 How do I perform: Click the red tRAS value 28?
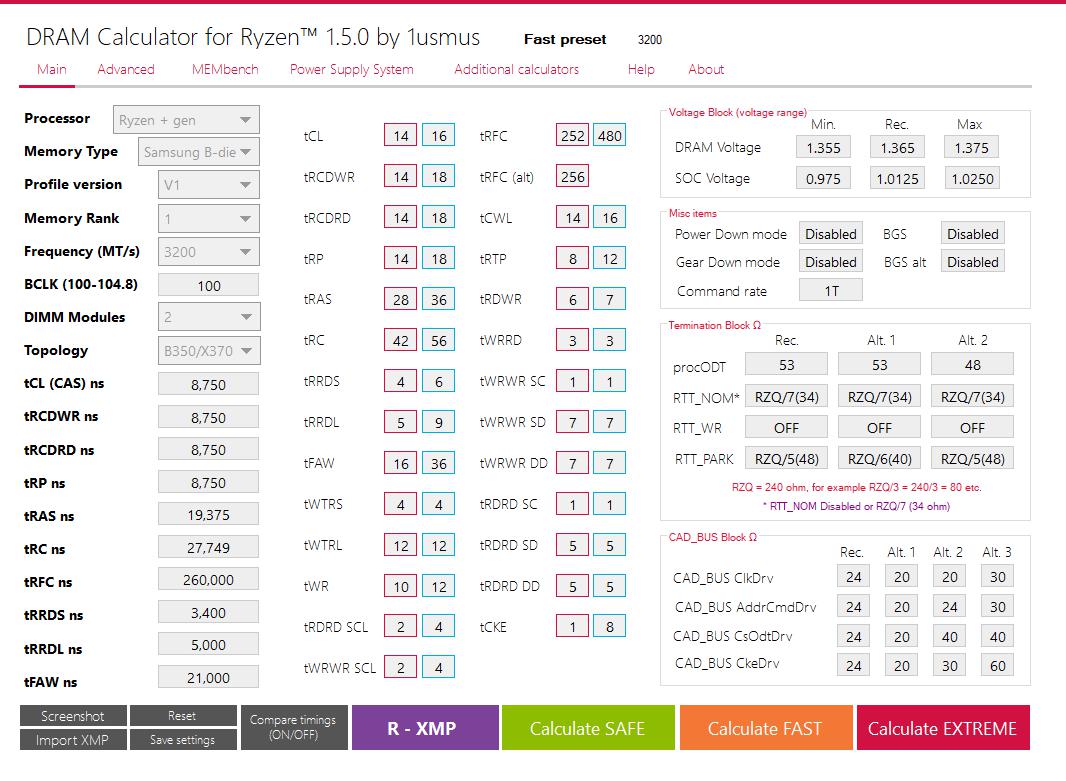click(x=401, y=300)
